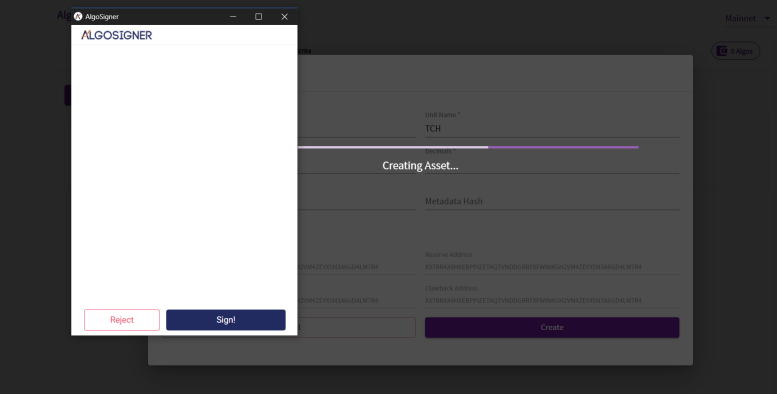
Task: Click the AlgoSigner logo in popup header
Action: tap(117, 35)
